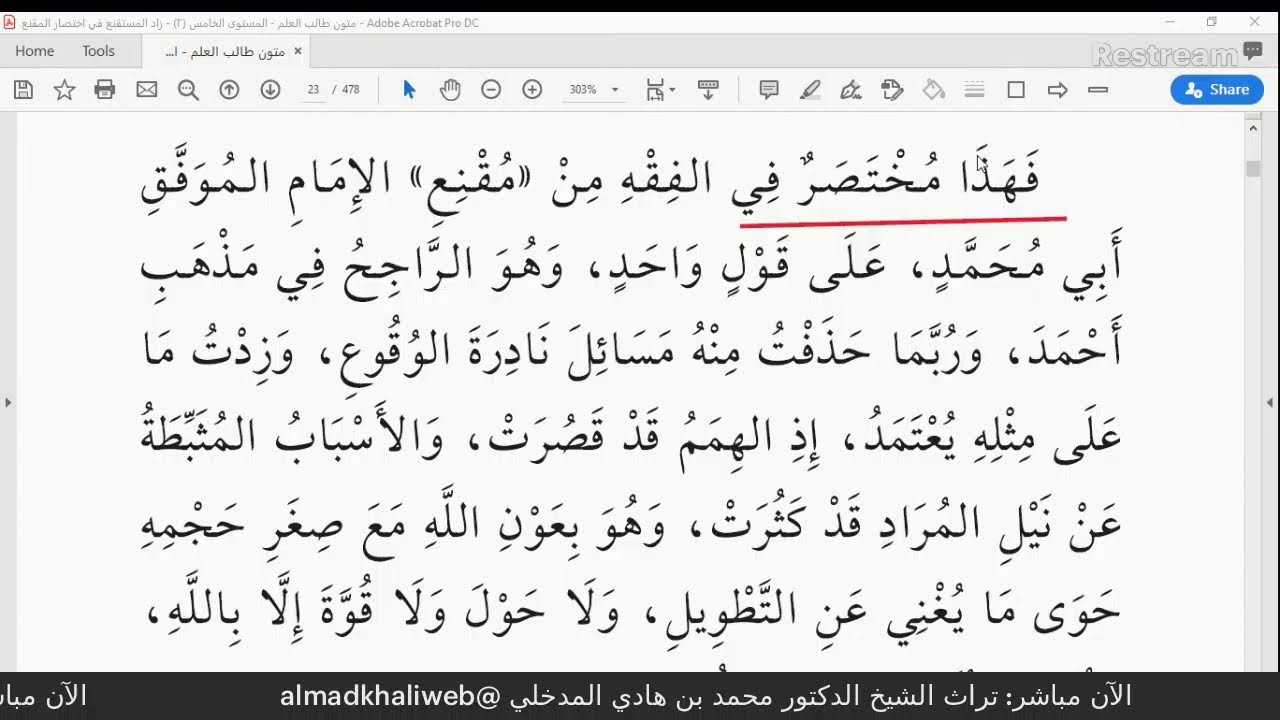The width and height of the screenshot is (1280, 720).
Task: Open the line thickness tool
Action: pyautogui.click(x=975, y=90)
